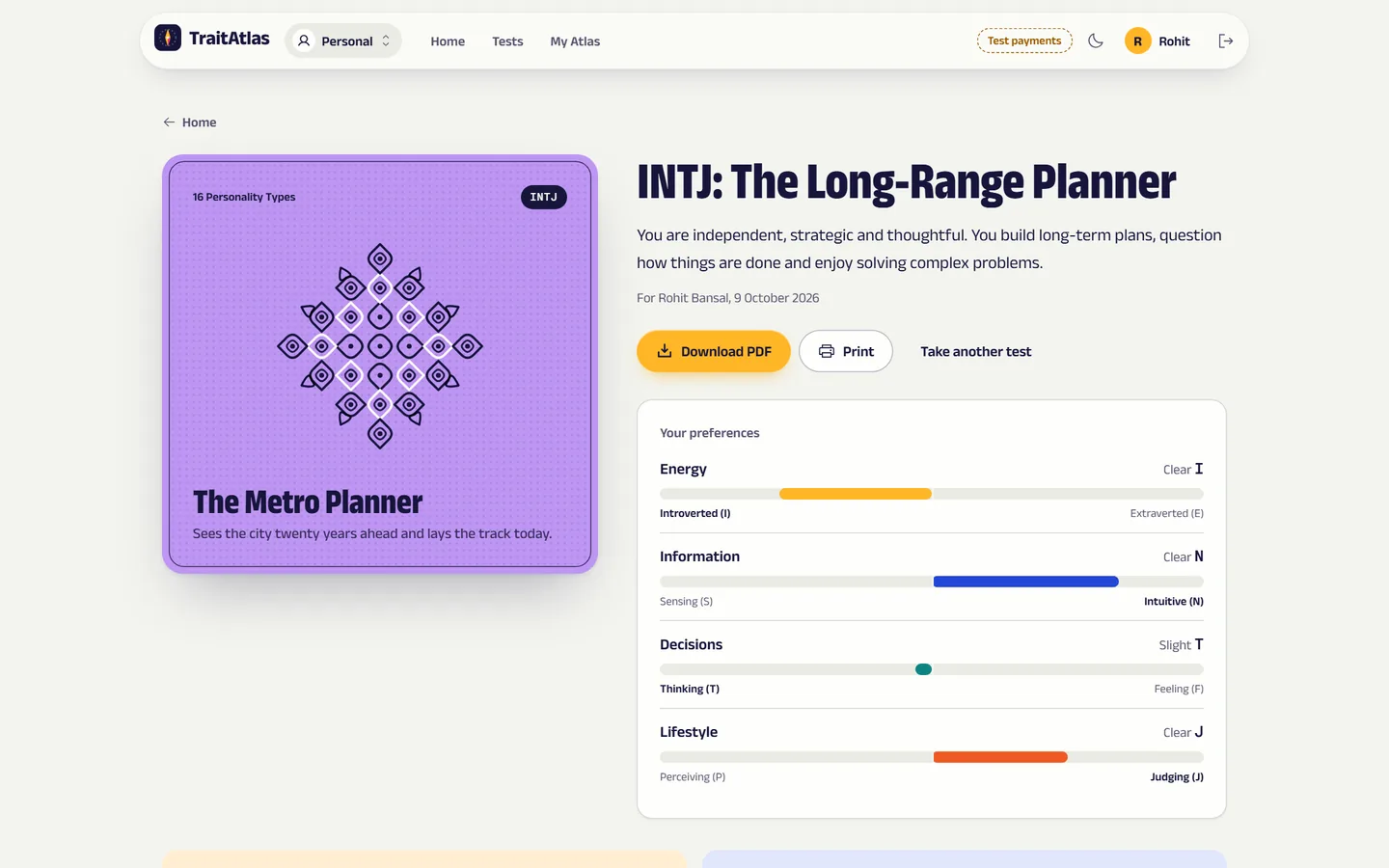Click the 'Energy' row heading
Image resolution: width=1389 pixels, height=868 pixels.
683,469
